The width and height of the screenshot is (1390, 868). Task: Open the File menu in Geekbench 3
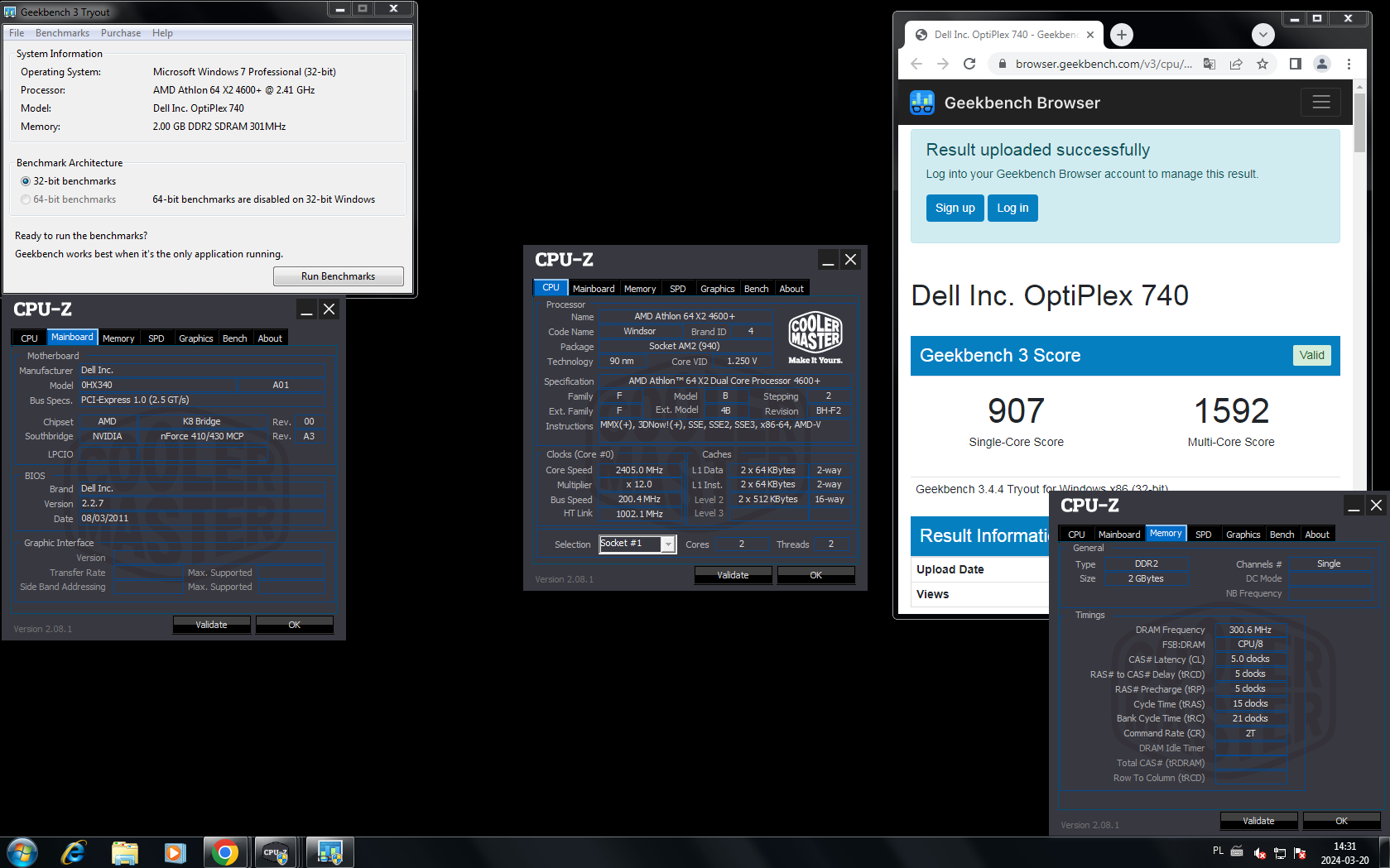17,33
